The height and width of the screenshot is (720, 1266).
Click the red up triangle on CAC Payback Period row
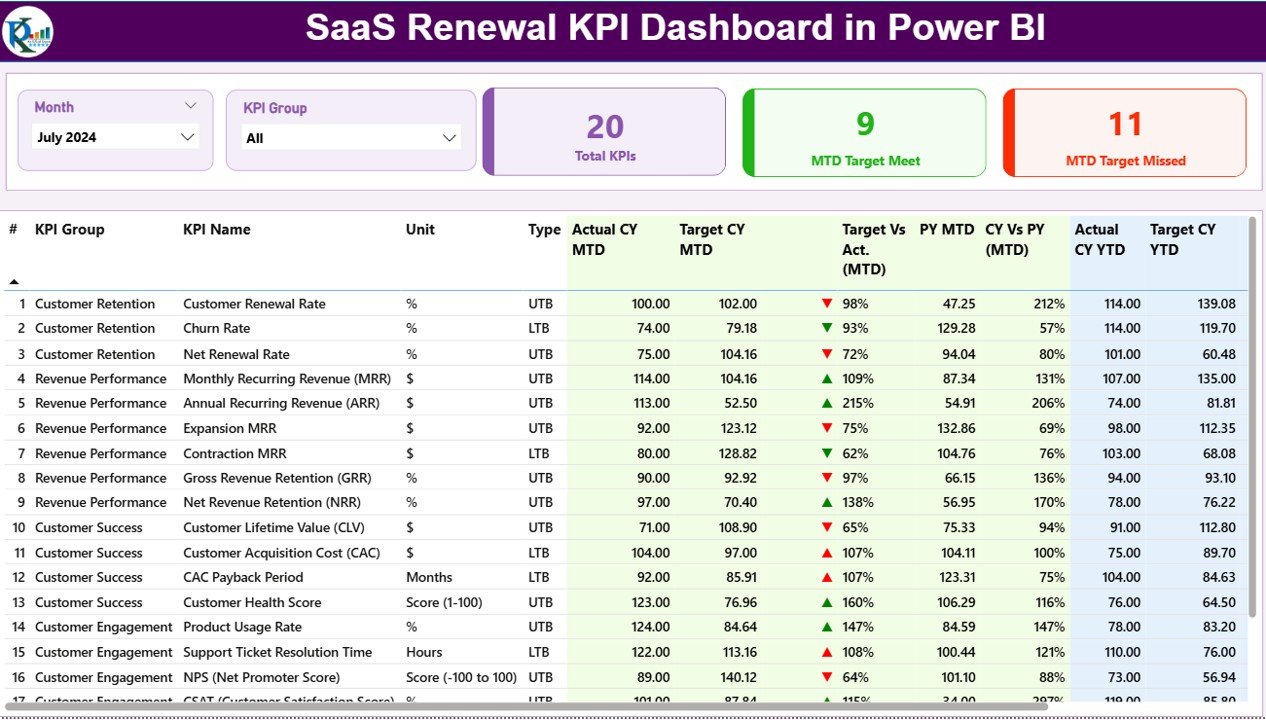826,577
